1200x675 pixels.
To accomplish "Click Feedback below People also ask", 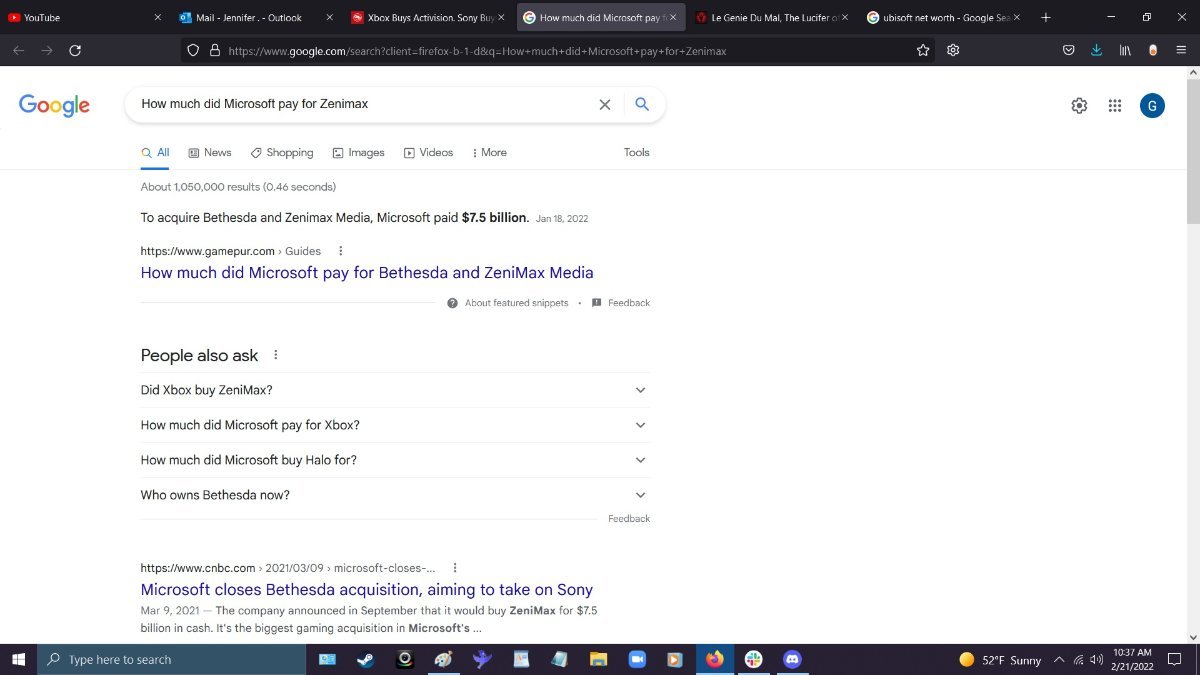I will click(629, 519).
